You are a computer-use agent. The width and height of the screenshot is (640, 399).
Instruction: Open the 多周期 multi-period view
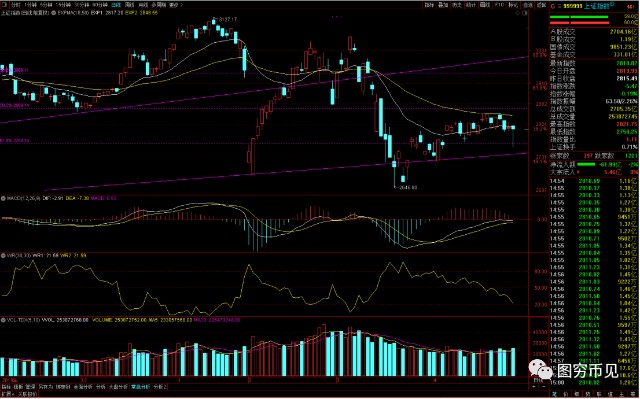tap(158, 5)
